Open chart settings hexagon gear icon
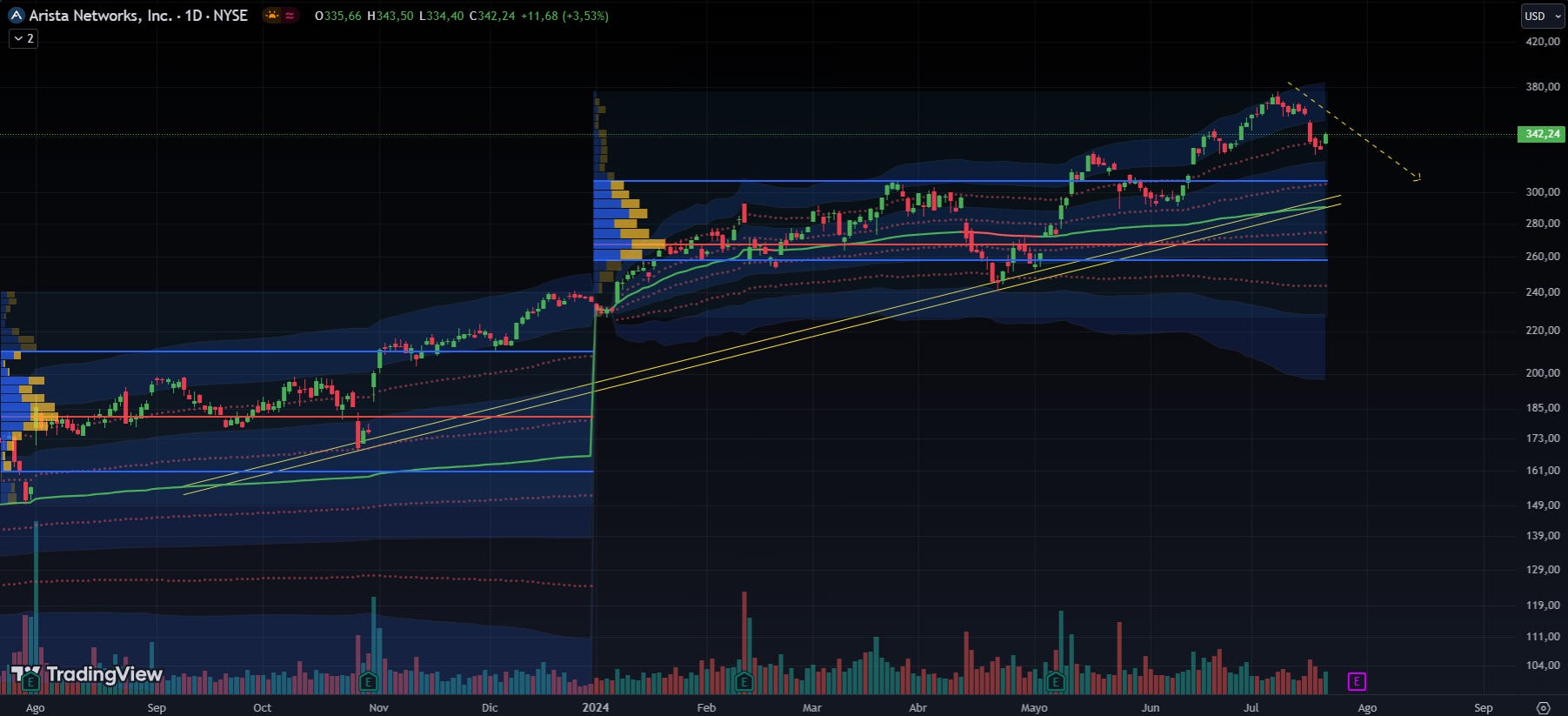Screen dimensions: 1568x716 pyautogui.click(x=1544, y=707)
